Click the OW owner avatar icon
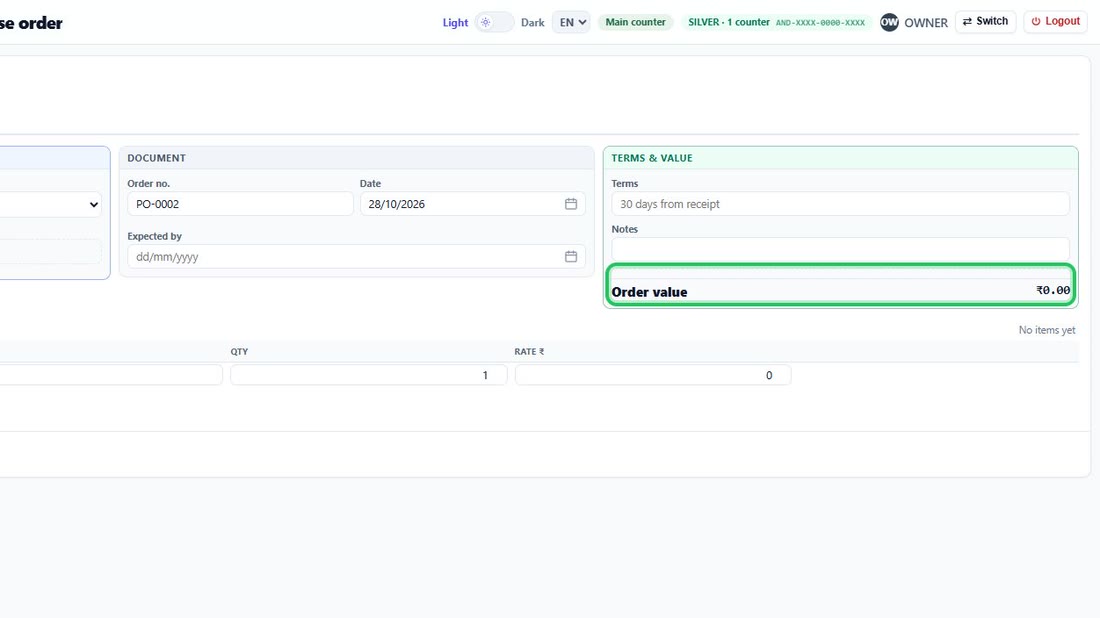Screen dimensions: 1100x618 tap(889, 22)
